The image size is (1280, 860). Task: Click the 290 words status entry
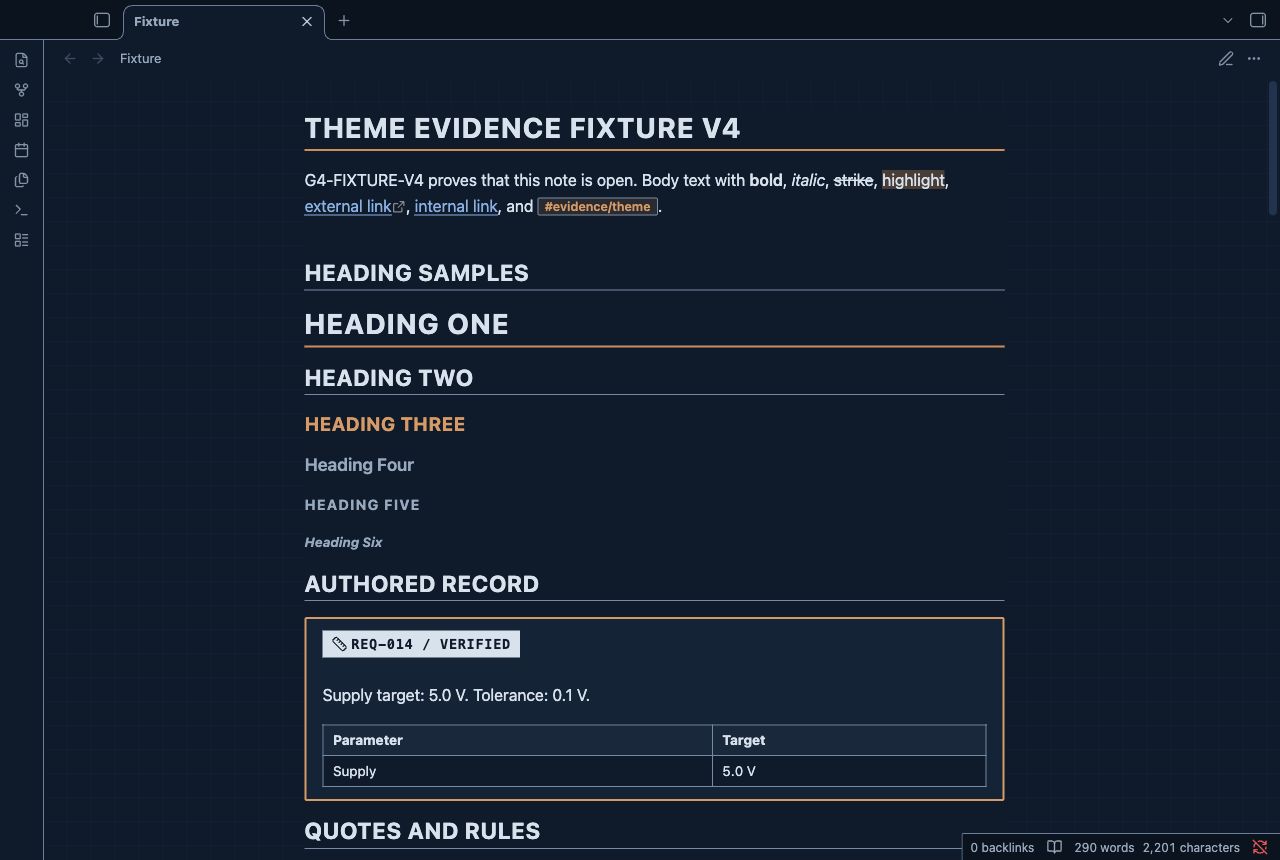1104,847
